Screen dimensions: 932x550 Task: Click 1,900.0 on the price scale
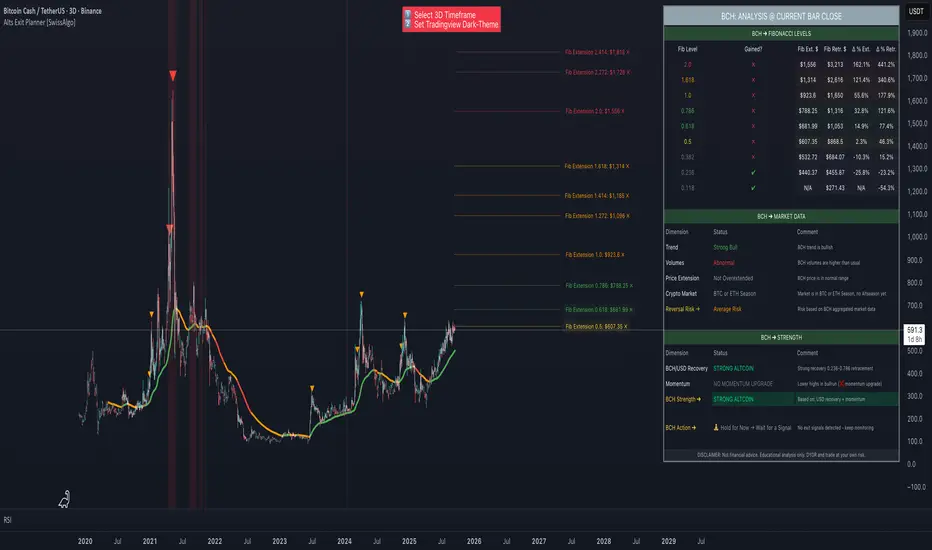917,33
